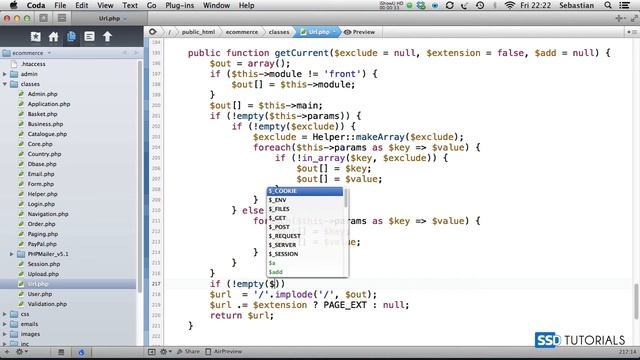Image resolution: width=640 pixels, height=360 pixels.
Task: Open Email.php in file list
Action: click(41, 174)
